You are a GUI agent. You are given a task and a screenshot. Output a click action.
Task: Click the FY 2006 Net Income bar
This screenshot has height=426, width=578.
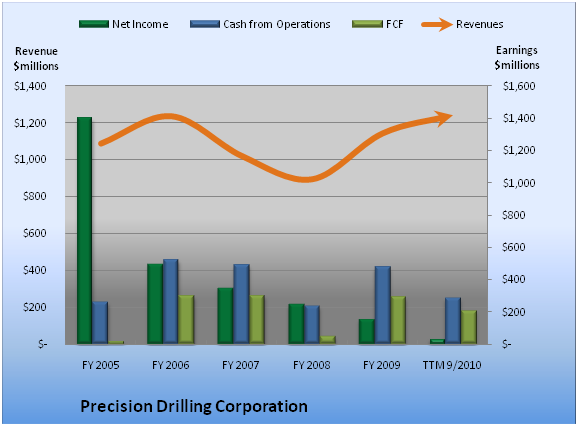(155, 304)
